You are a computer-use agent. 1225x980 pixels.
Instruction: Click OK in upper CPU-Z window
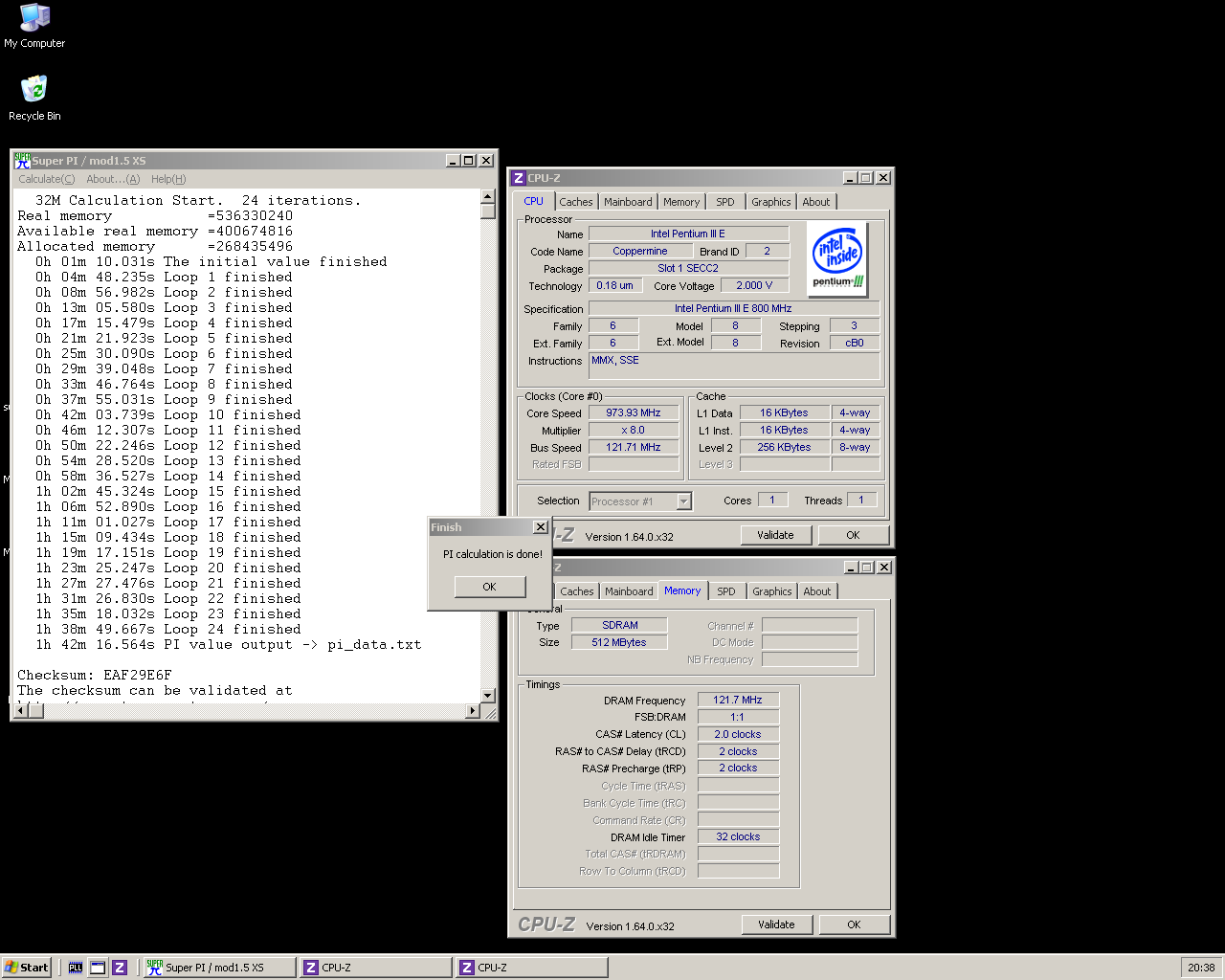(853, 535)
